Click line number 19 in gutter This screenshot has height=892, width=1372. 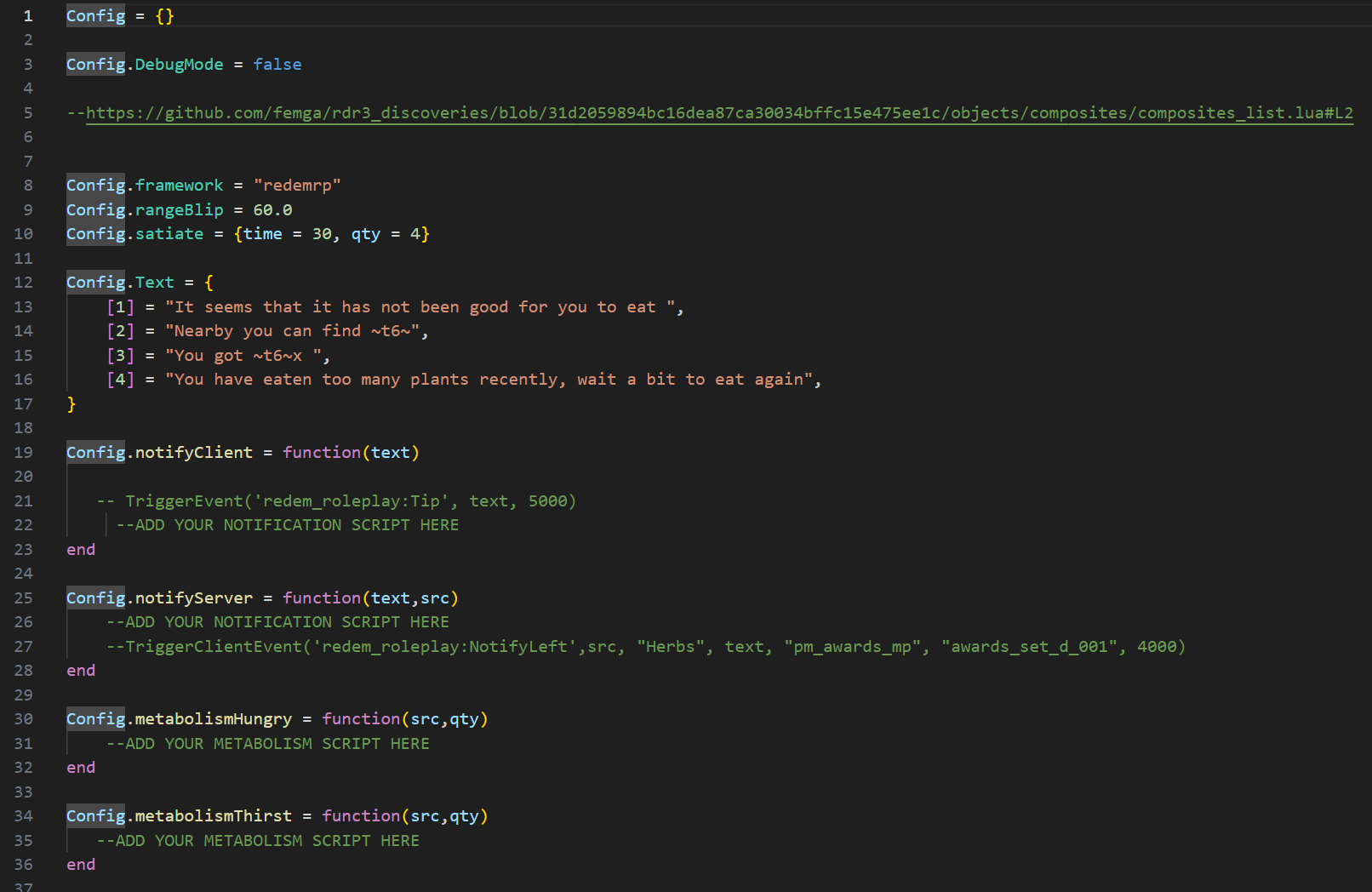click(x=24, y=453)
